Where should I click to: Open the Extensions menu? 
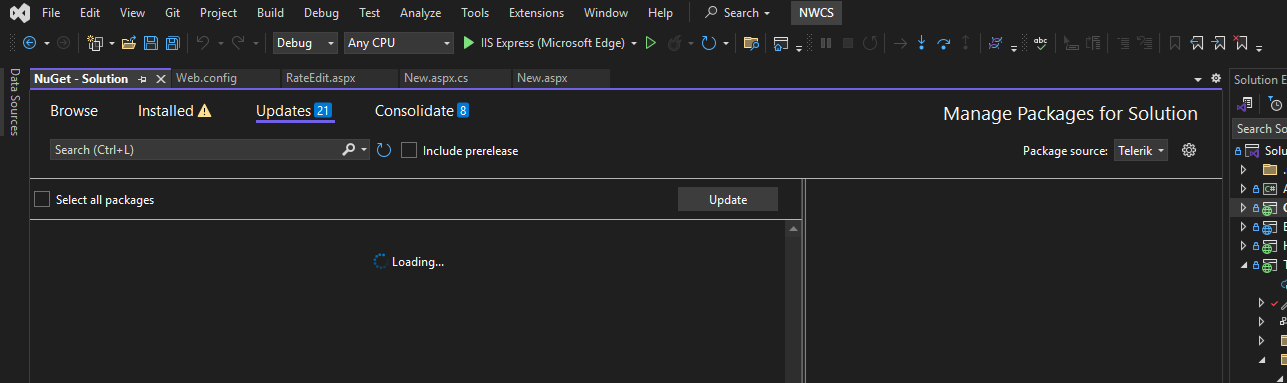coord(536,13)
